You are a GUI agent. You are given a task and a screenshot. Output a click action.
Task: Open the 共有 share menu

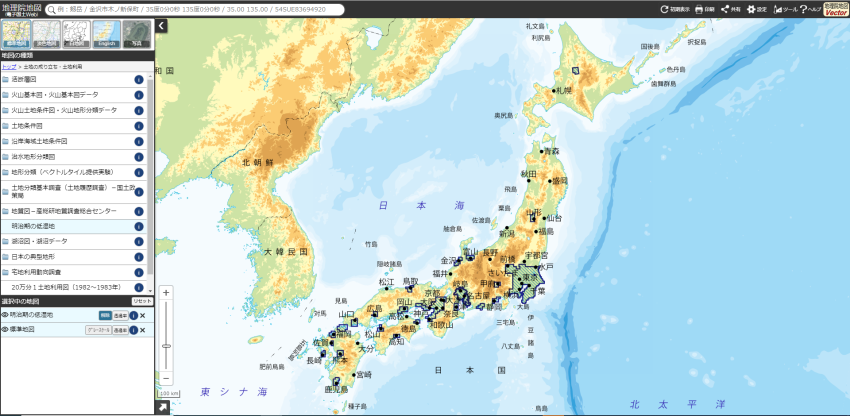(x=731, y=9)
